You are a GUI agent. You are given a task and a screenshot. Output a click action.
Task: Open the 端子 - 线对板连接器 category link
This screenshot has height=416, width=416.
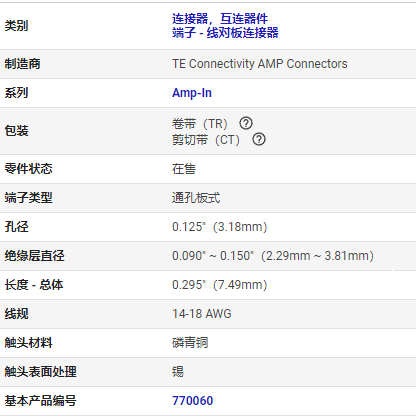point(225,33)
